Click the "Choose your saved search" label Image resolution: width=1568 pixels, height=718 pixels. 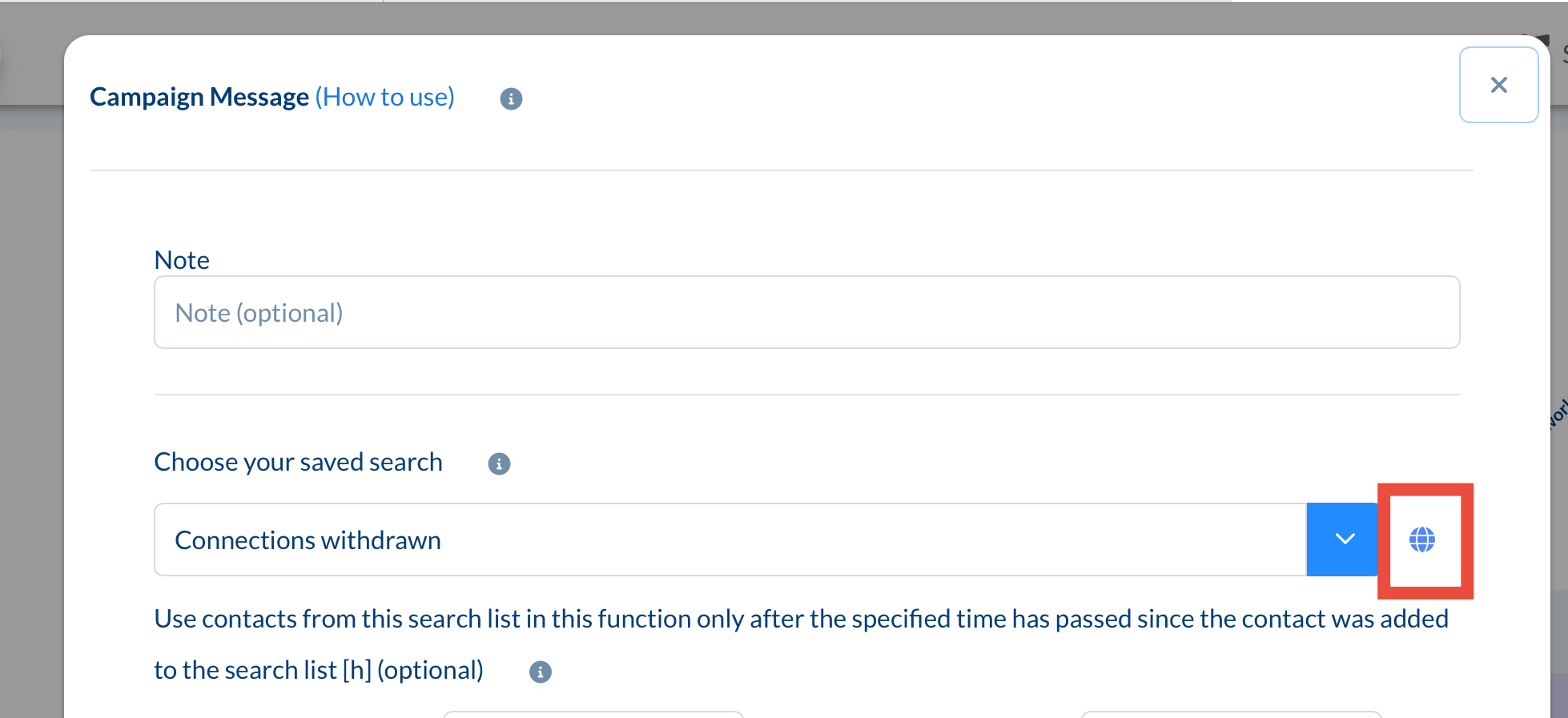tap(298, 462)
